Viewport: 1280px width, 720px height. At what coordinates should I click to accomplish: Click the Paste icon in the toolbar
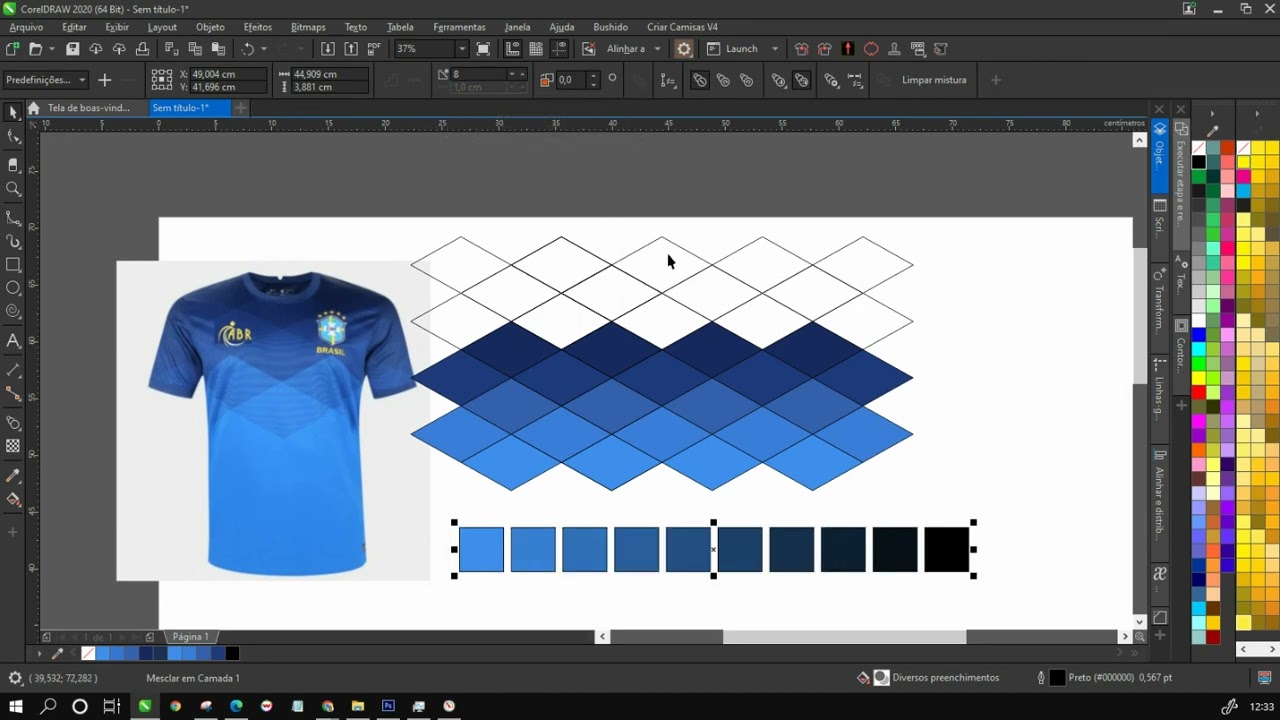pyautogui.click(x=218, y=48)
